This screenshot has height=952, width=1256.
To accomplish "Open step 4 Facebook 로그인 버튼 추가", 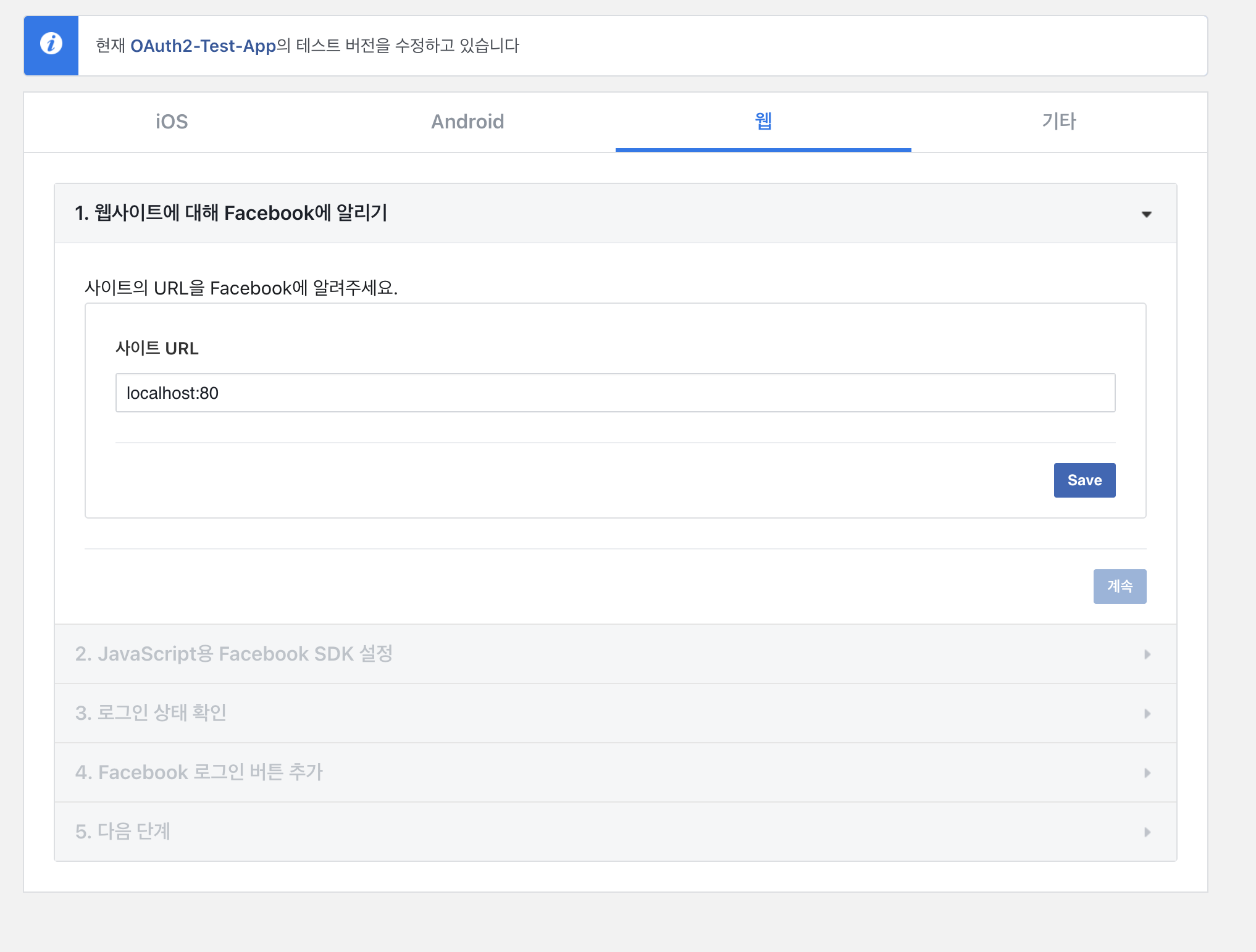I will (199, 772).
